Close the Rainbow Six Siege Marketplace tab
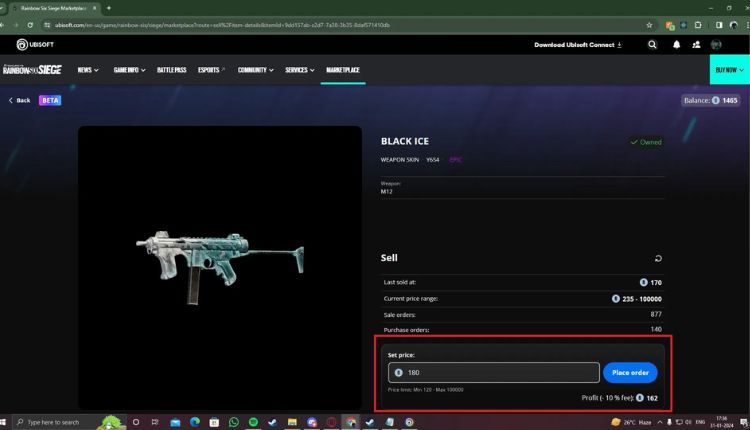Viewport: 750px width, 430px height. tap(94, 8)
